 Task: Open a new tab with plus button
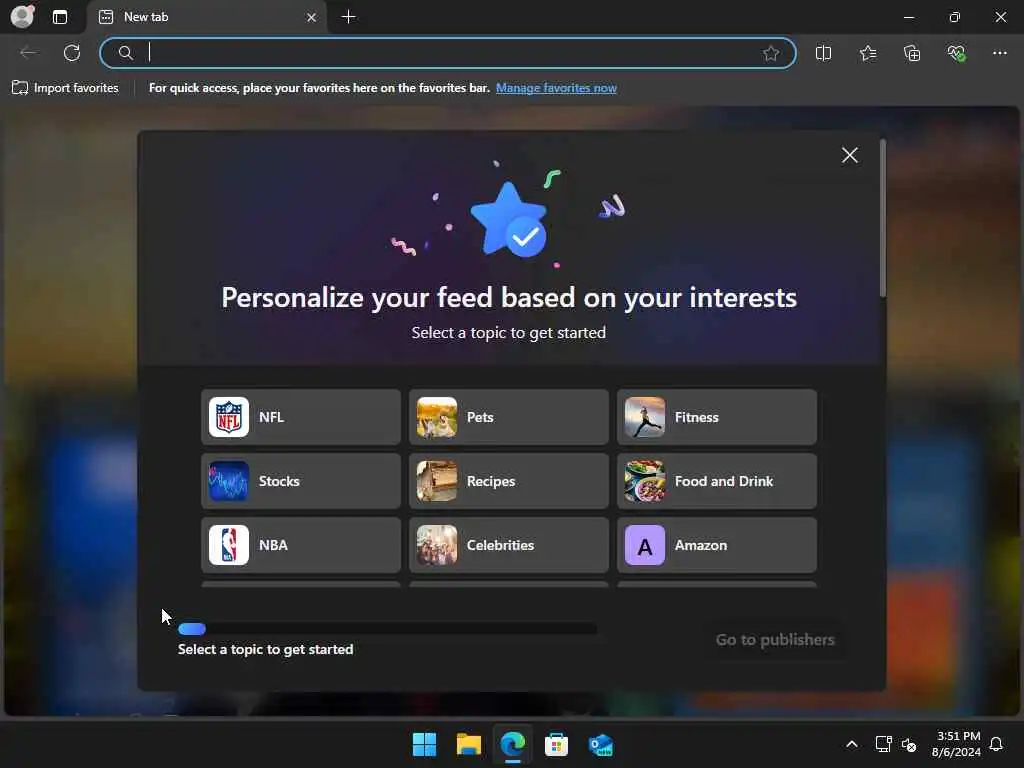click(x=349, y=17)
